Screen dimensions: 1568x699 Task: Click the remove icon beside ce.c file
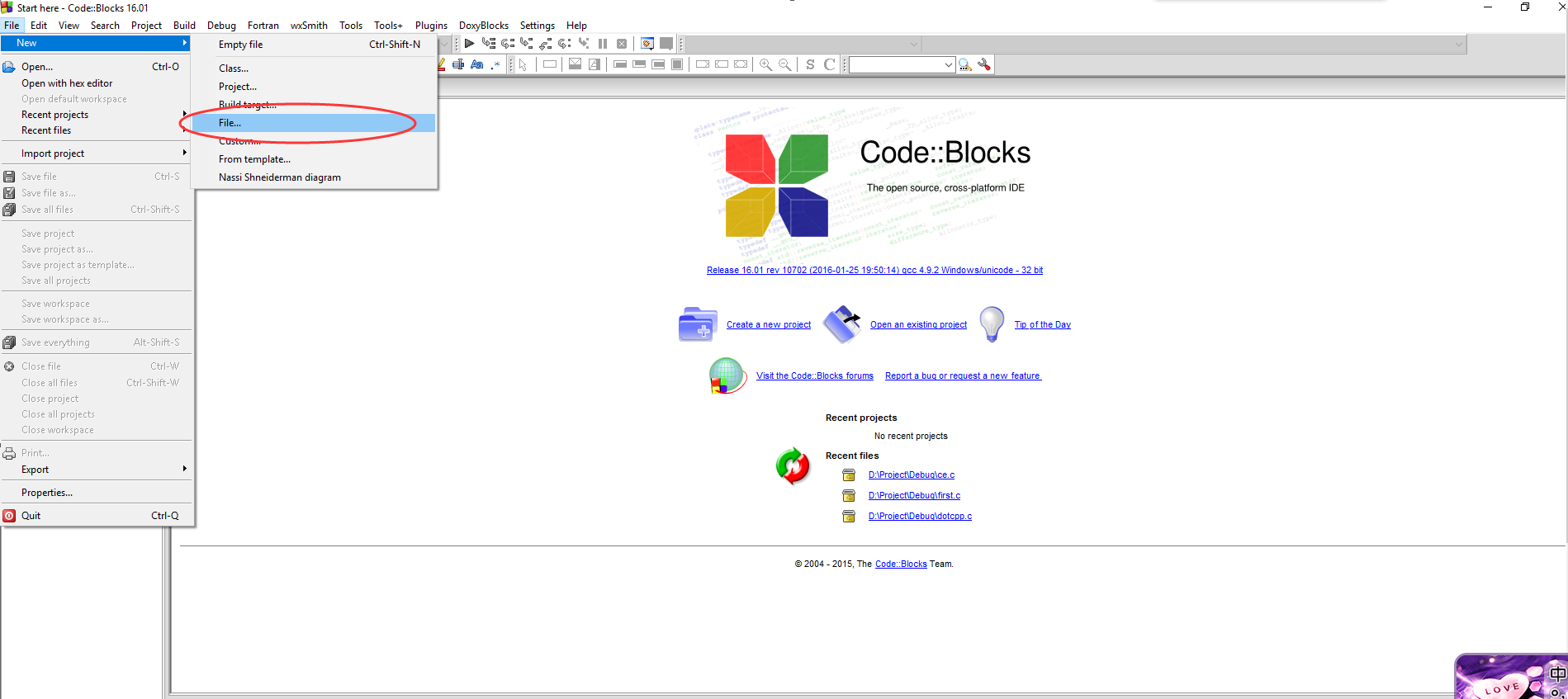(848, 475)
